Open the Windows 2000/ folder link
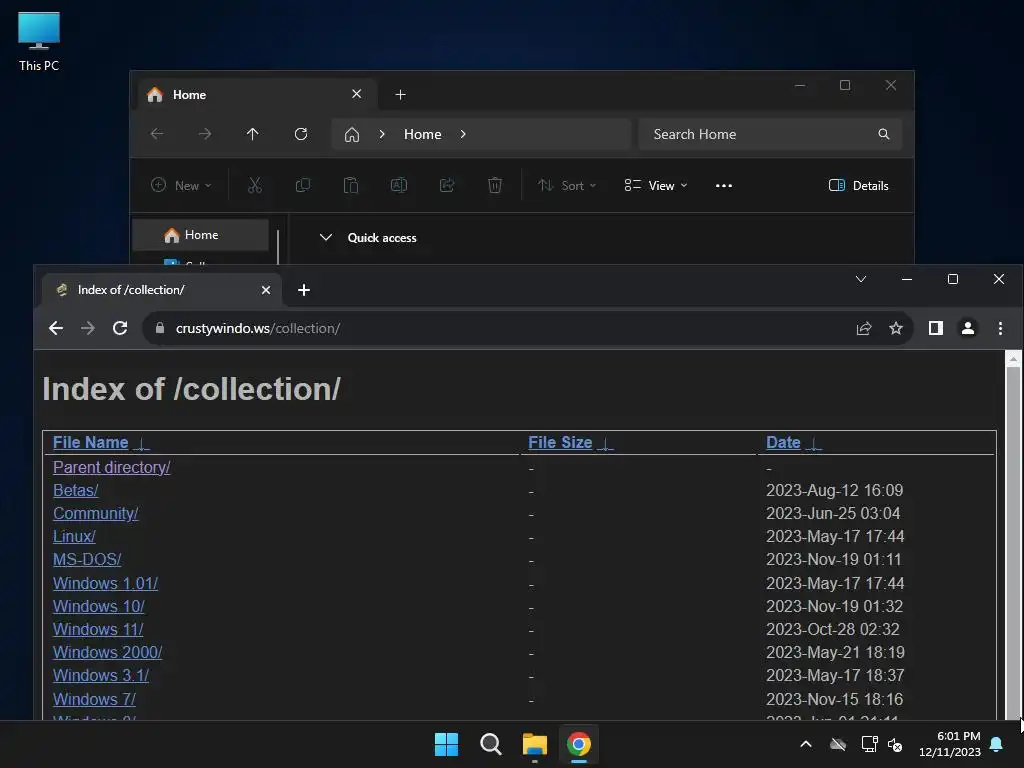Image resolution: width=1024 pixels, height=768 pixels. (x=108, y=652)
